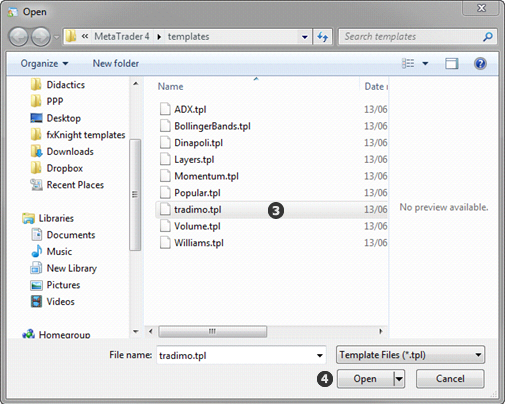505x404 pixels.
Task: Click the back navigation arrow
Action: click(19, 37)
